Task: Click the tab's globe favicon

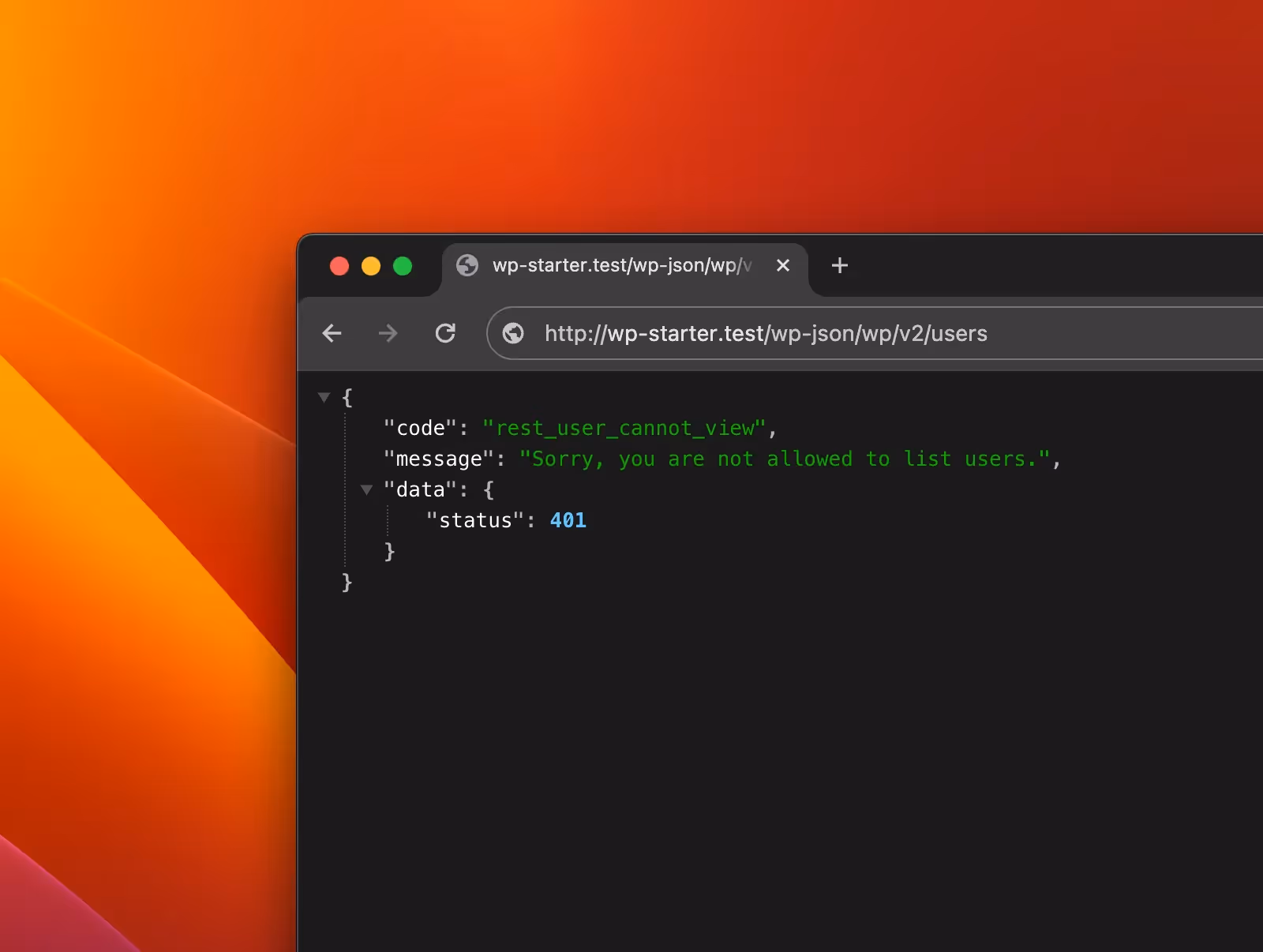Action: pos(467,265)
